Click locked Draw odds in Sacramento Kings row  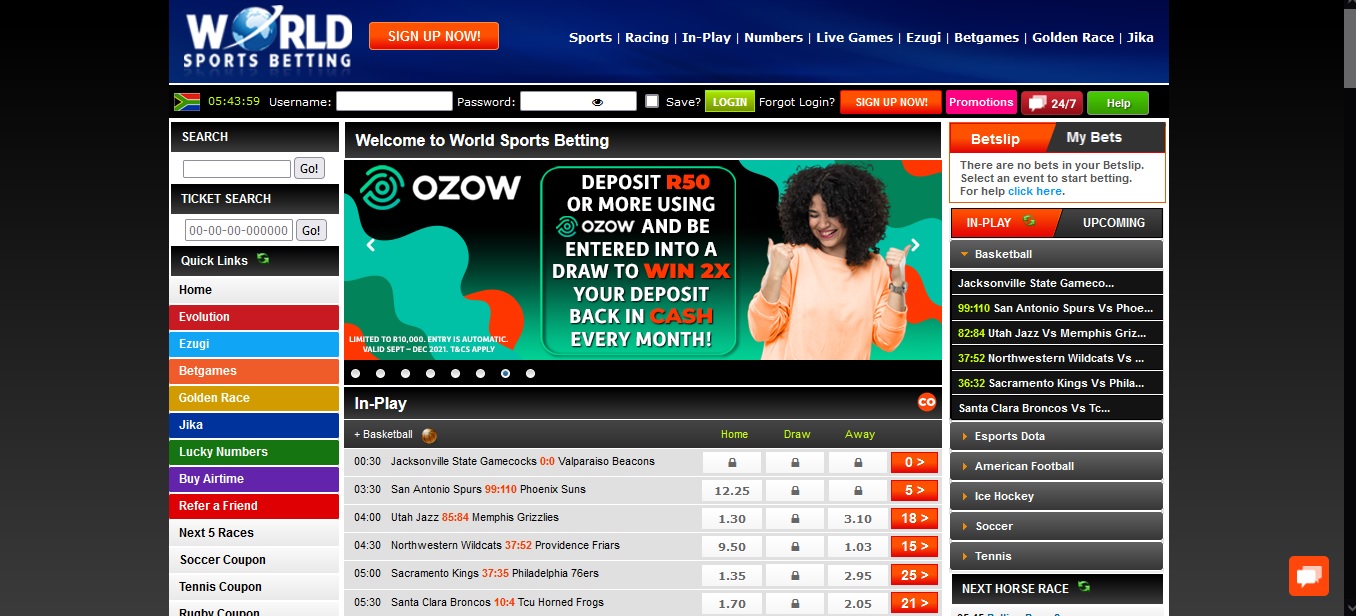tap(795, 575)
